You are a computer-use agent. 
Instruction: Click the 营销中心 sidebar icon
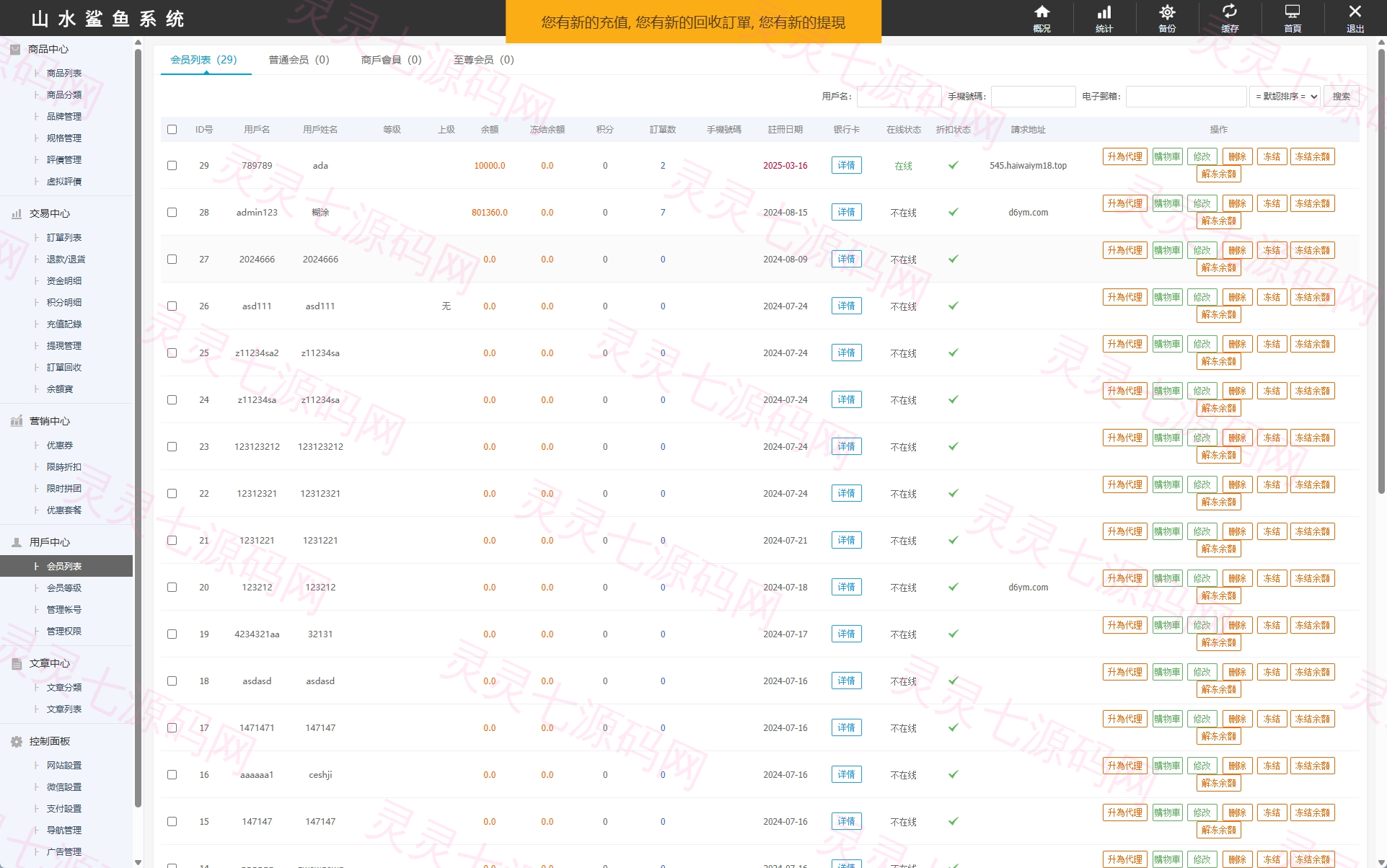pyautogui.click(x=16, y=421)
